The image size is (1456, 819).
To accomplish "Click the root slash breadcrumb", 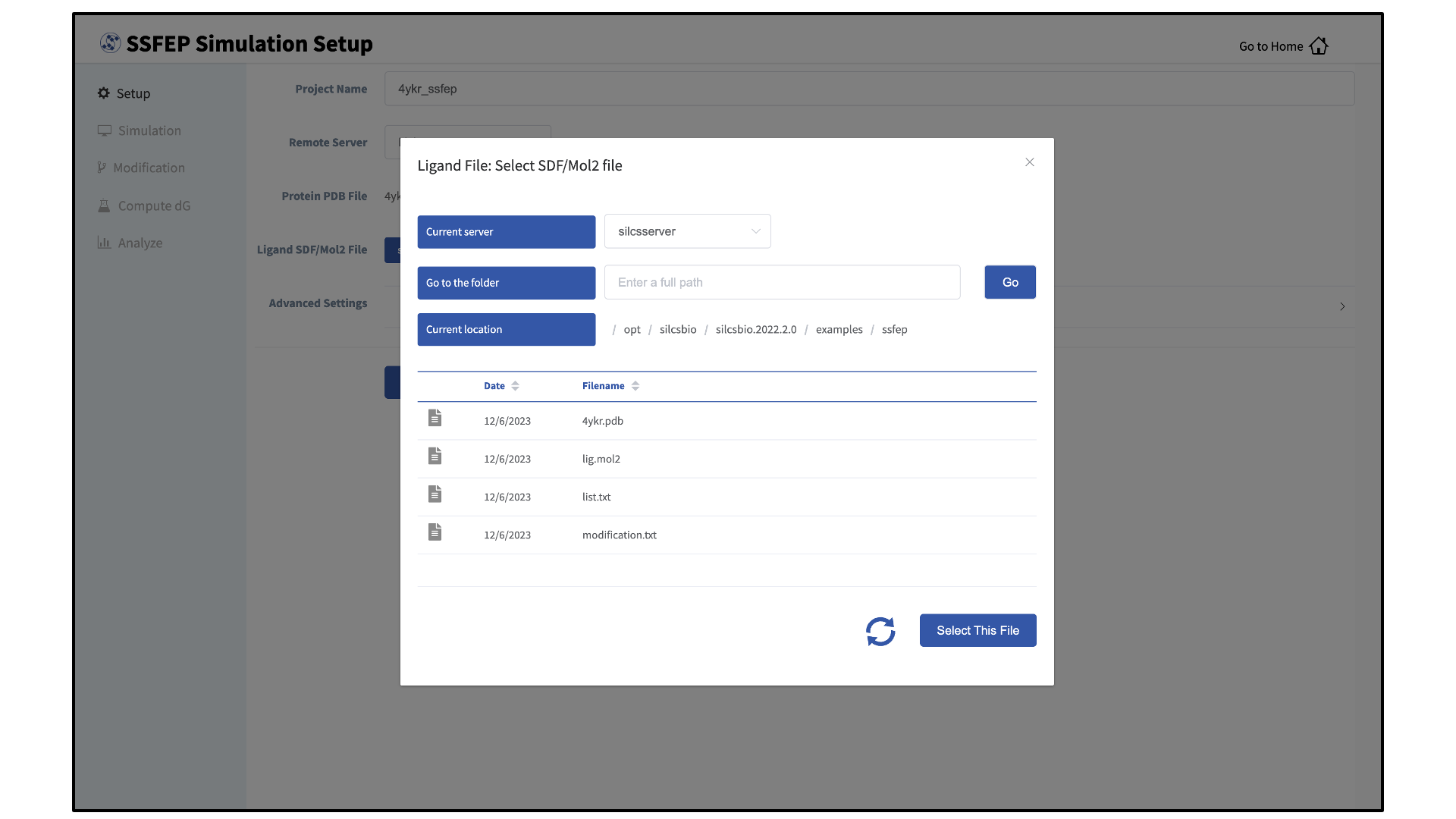I will 614,329.
